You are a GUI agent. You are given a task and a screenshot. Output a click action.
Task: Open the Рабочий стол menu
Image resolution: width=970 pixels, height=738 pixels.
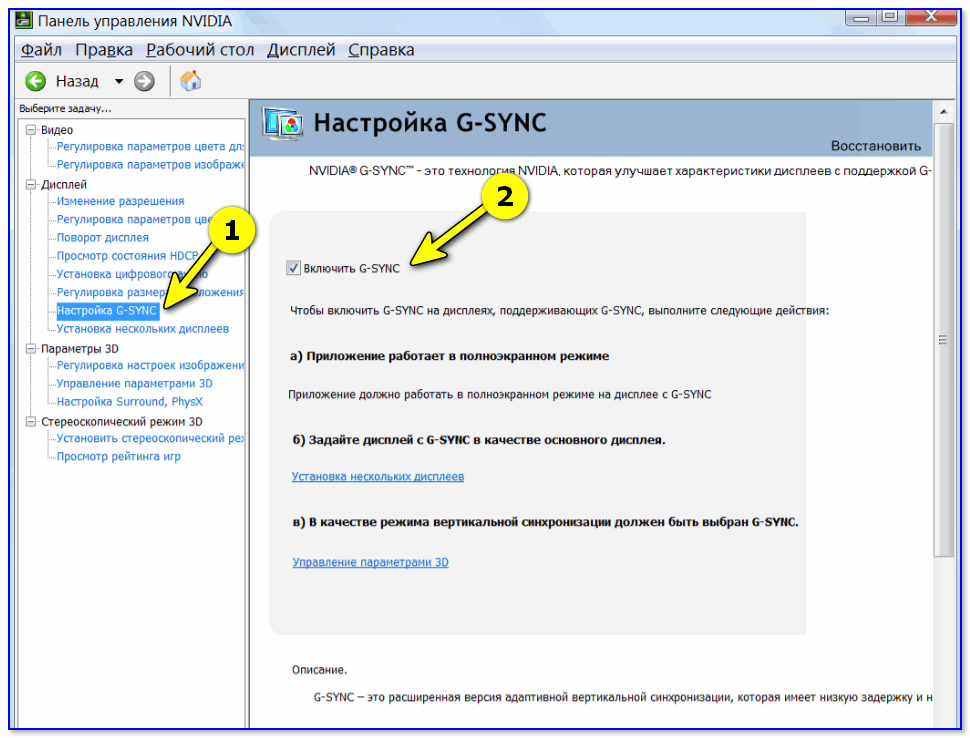click(x=200, y=49)
